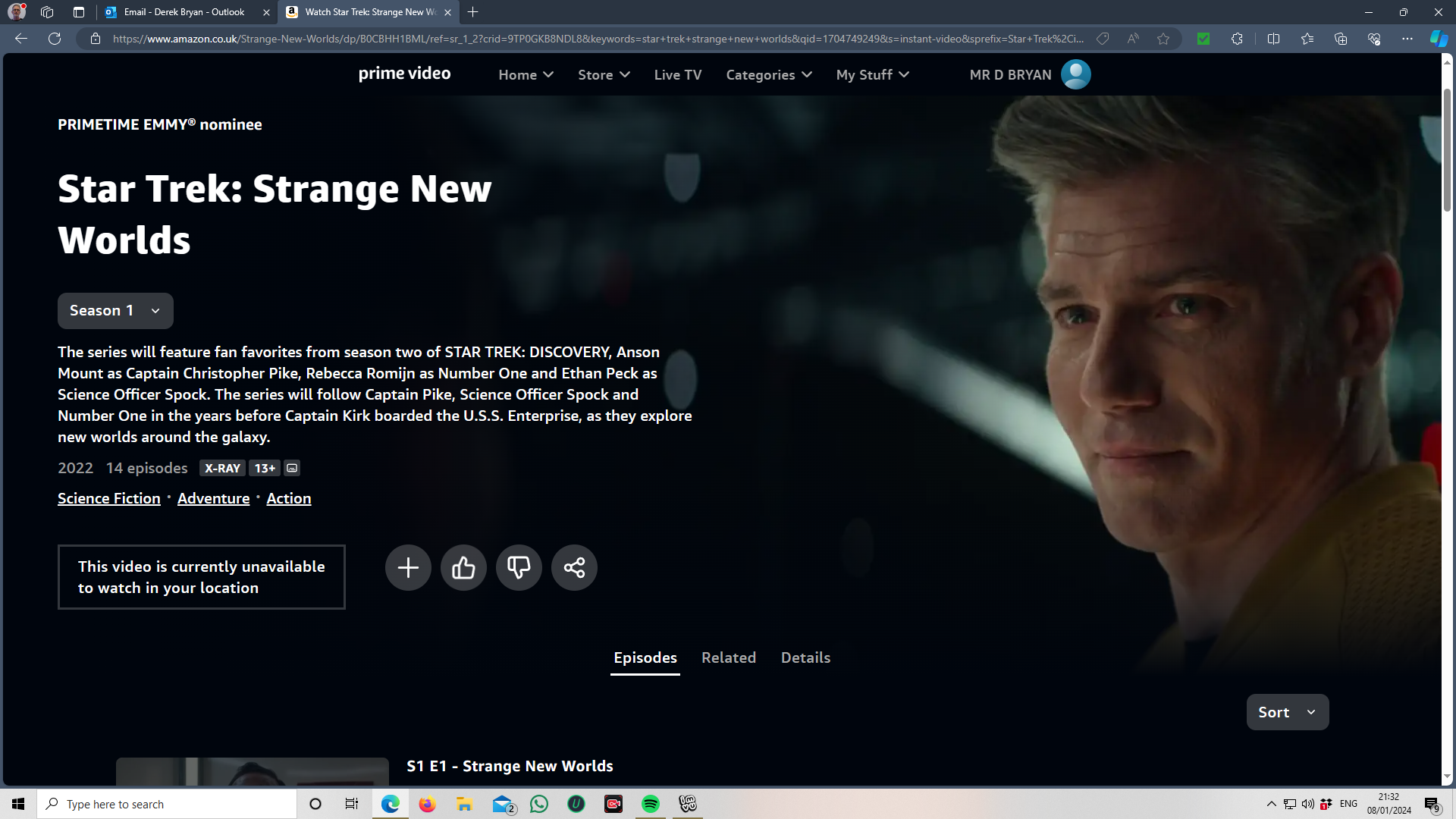Screen dimensions: 1456x819
Task: Expand the Season 1 dropdown
Action: [115, 311]
